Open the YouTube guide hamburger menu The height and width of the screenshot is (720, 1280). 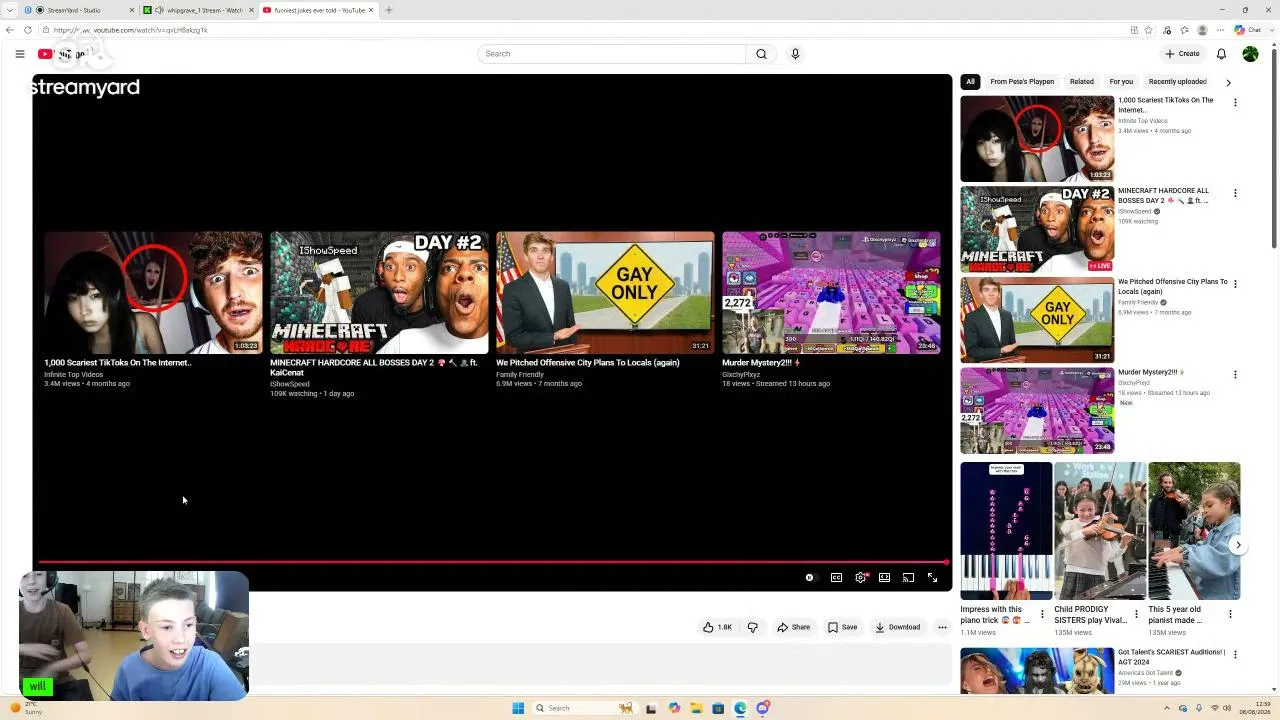(20, 54)
